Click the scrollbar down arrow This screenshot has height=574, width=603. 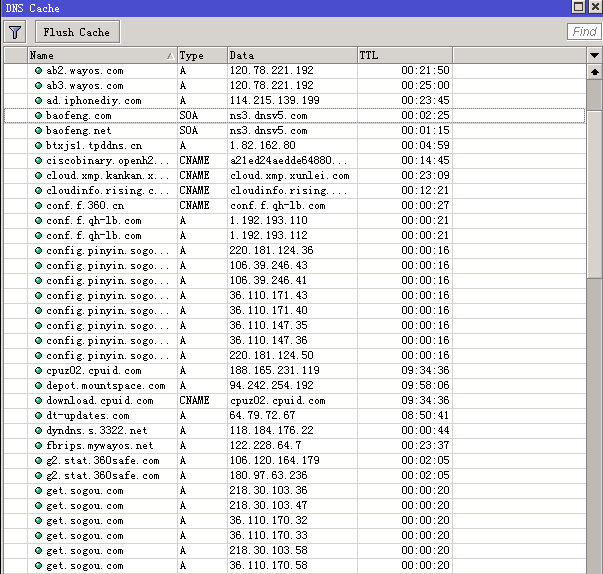pyautogui.click(x=594, y=566)
